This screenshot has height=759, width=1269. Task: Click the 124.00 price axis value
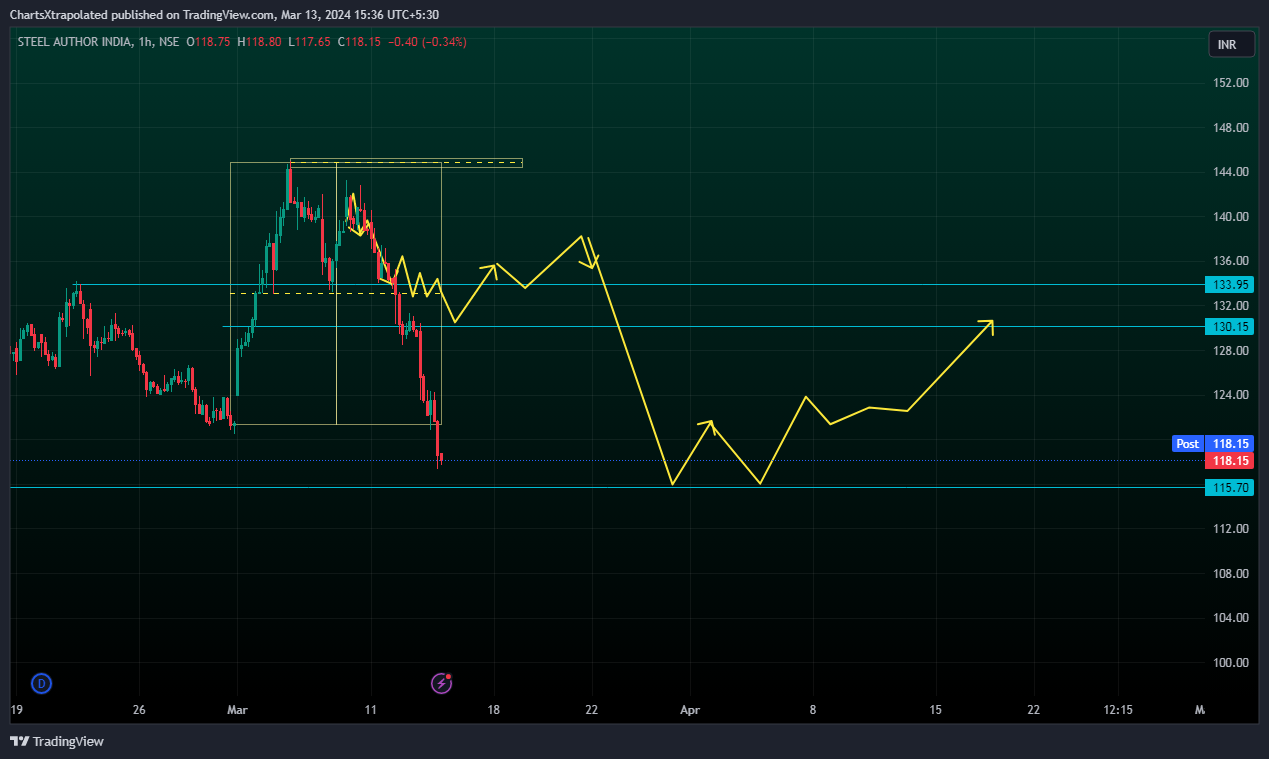(1229, 395)
